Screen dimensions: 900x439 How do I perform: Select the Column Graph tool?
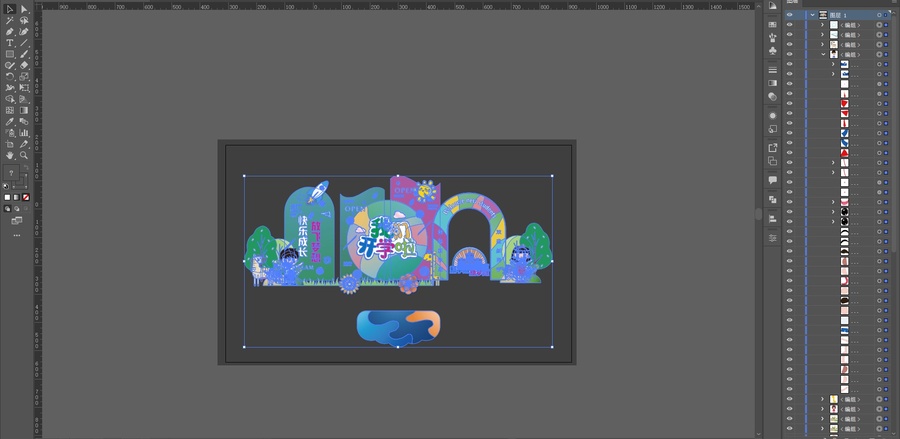24,133
